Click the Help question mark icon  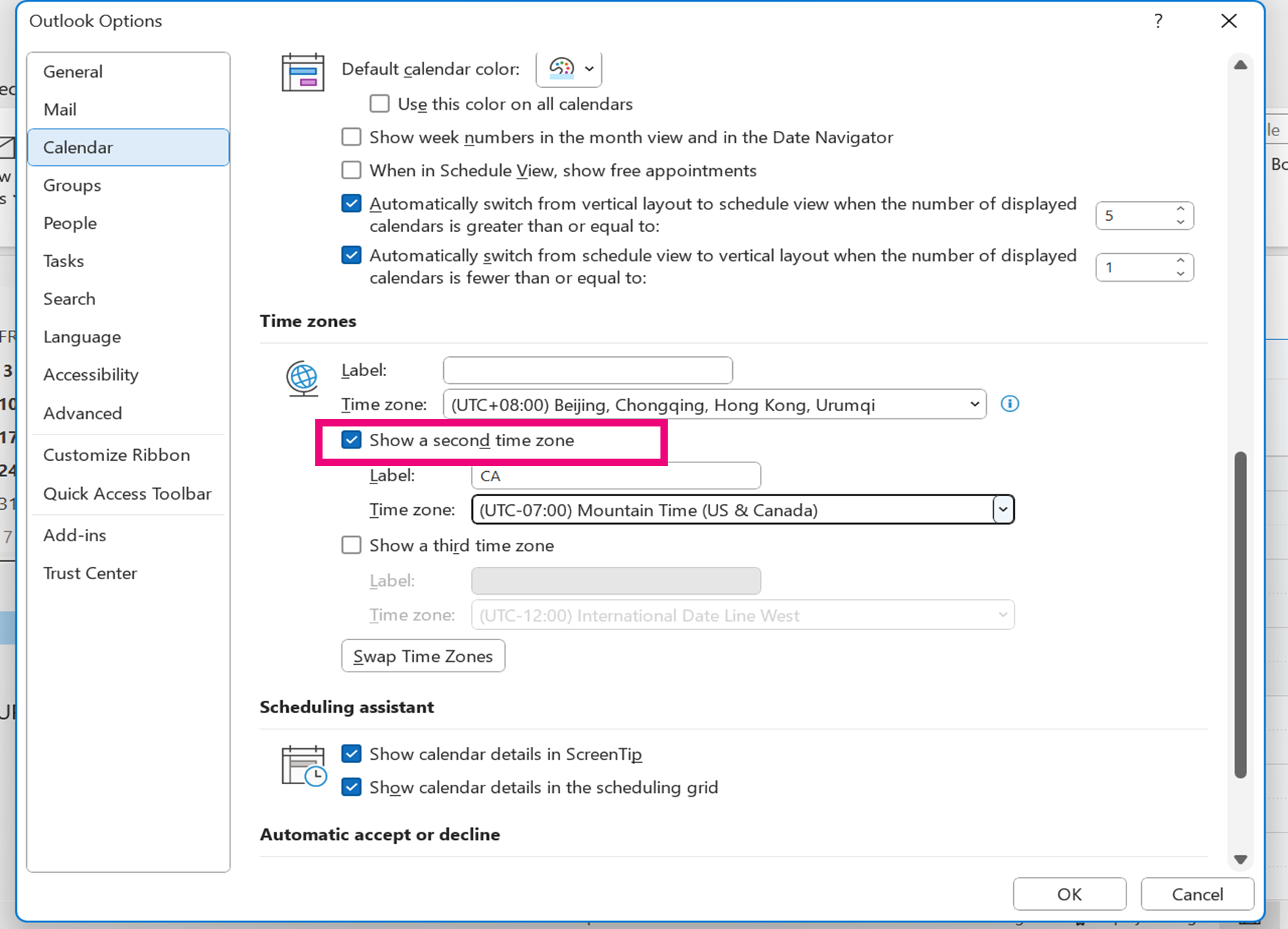(1158, 21)
